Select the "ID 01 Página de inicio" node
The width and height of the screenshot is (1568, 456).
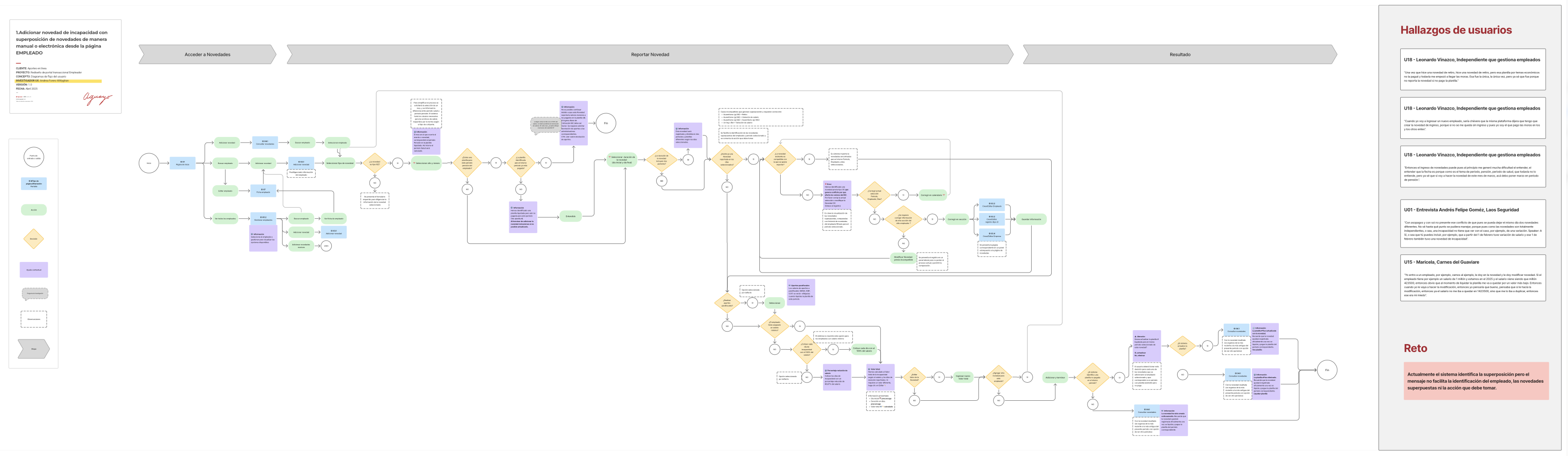click(182, 163)
